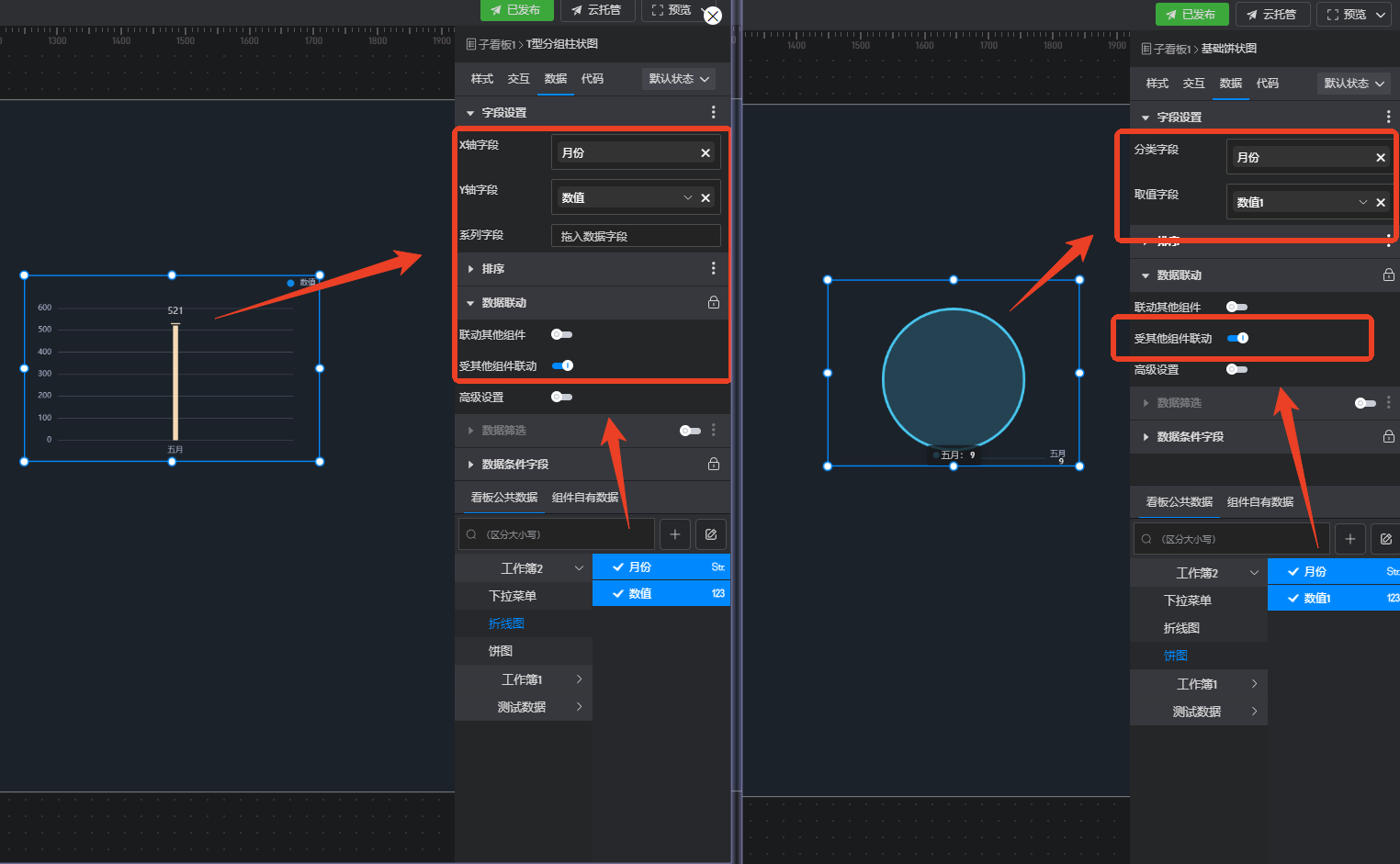Click 云托管 button above 基础饼状图 panel
1400x864 pixels.
pos(1271,15)
